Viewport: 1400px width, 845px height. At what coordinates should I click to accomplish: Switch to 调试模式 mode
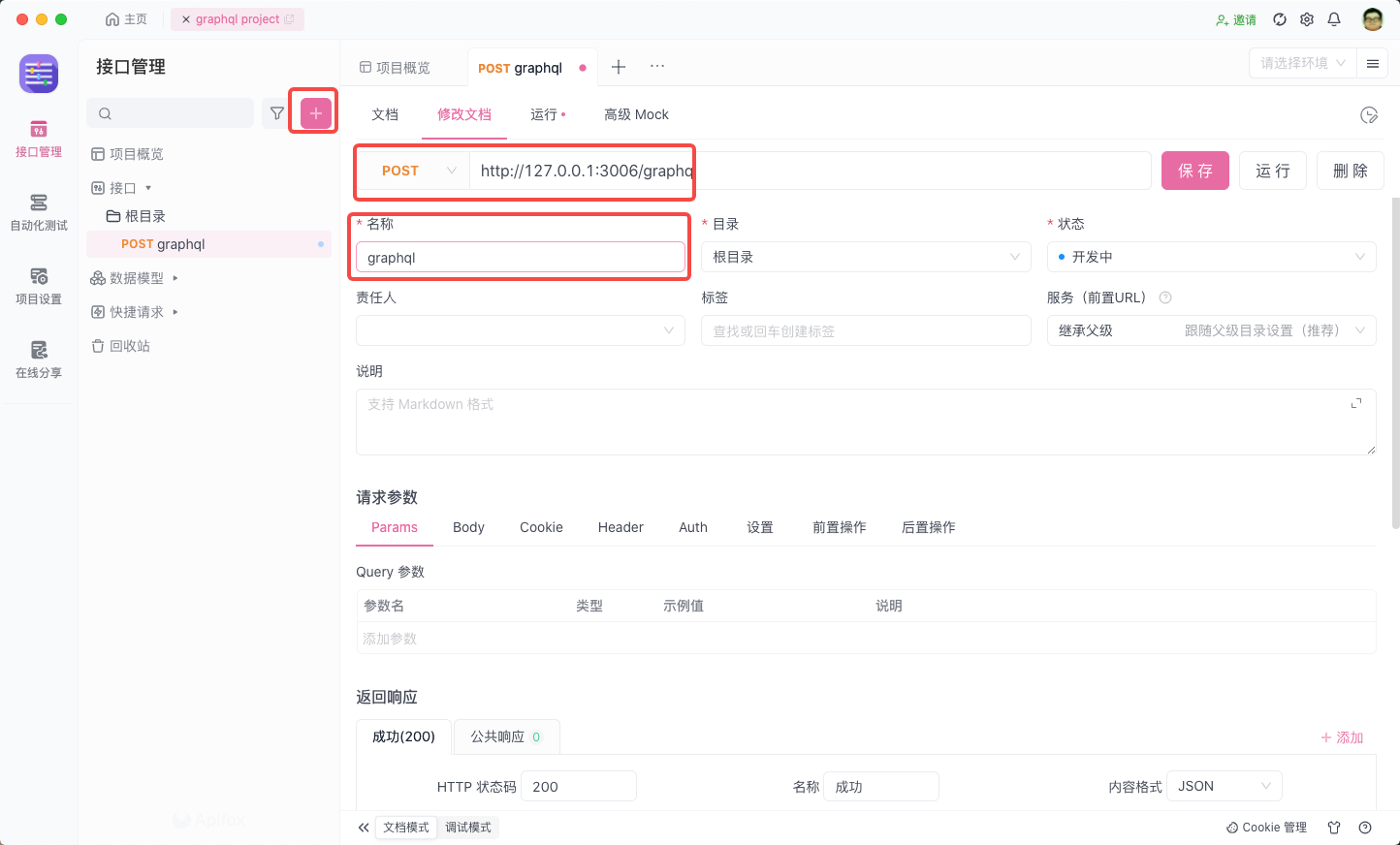[x=468, y=827]
